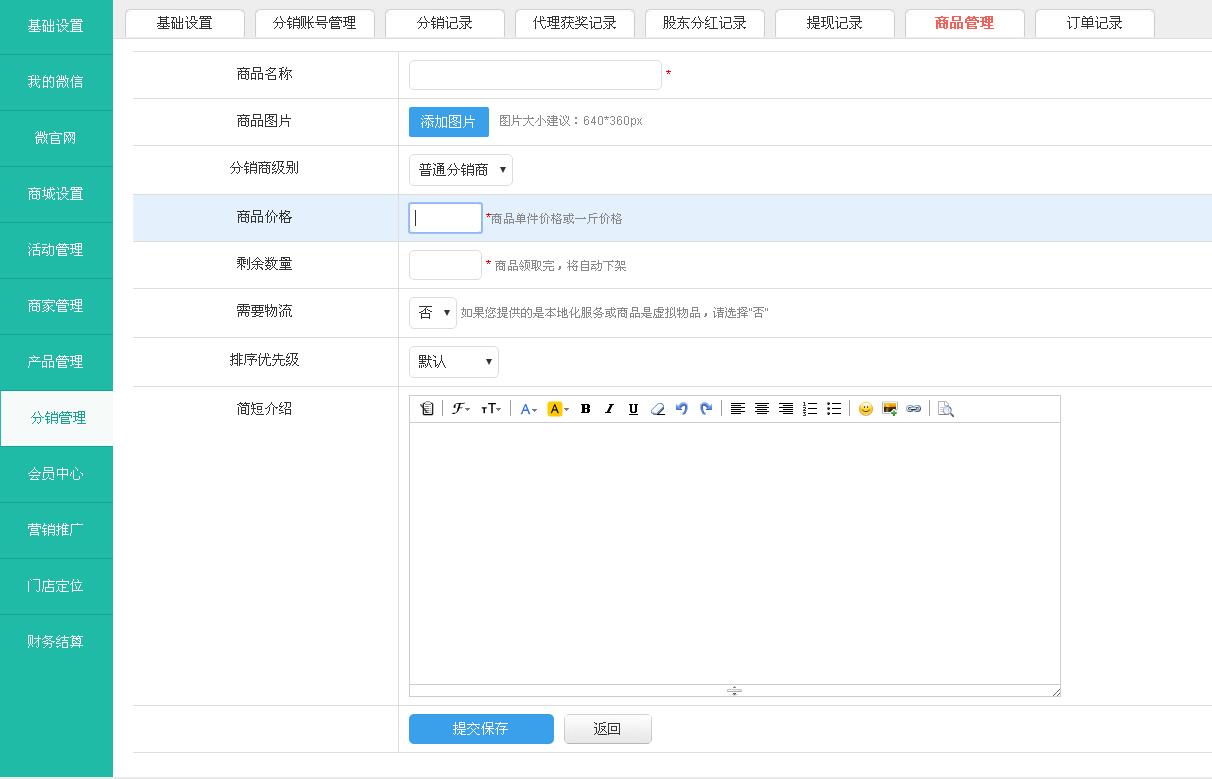Click the 商品名称 input field
The width and height of the screenshot is (1212, 779).
pyautogui.click(x=535, y=75)
